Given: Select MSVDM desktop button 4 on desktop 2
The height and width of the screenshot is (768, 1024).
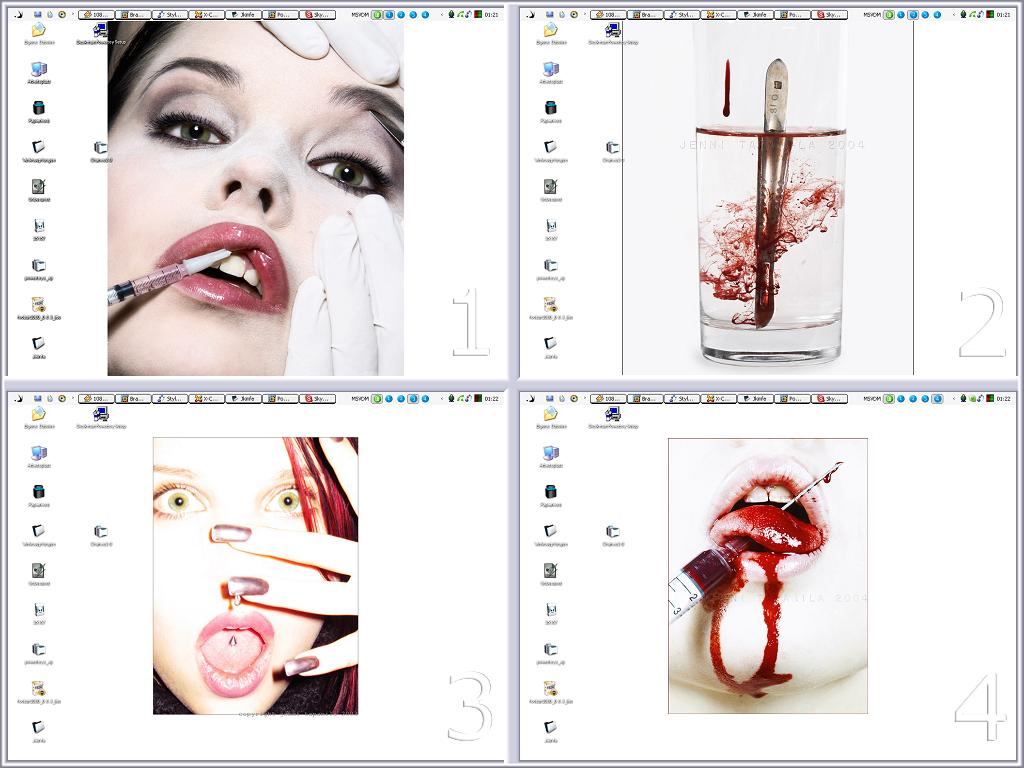Looking at the screenshot, I should [937, 15].
